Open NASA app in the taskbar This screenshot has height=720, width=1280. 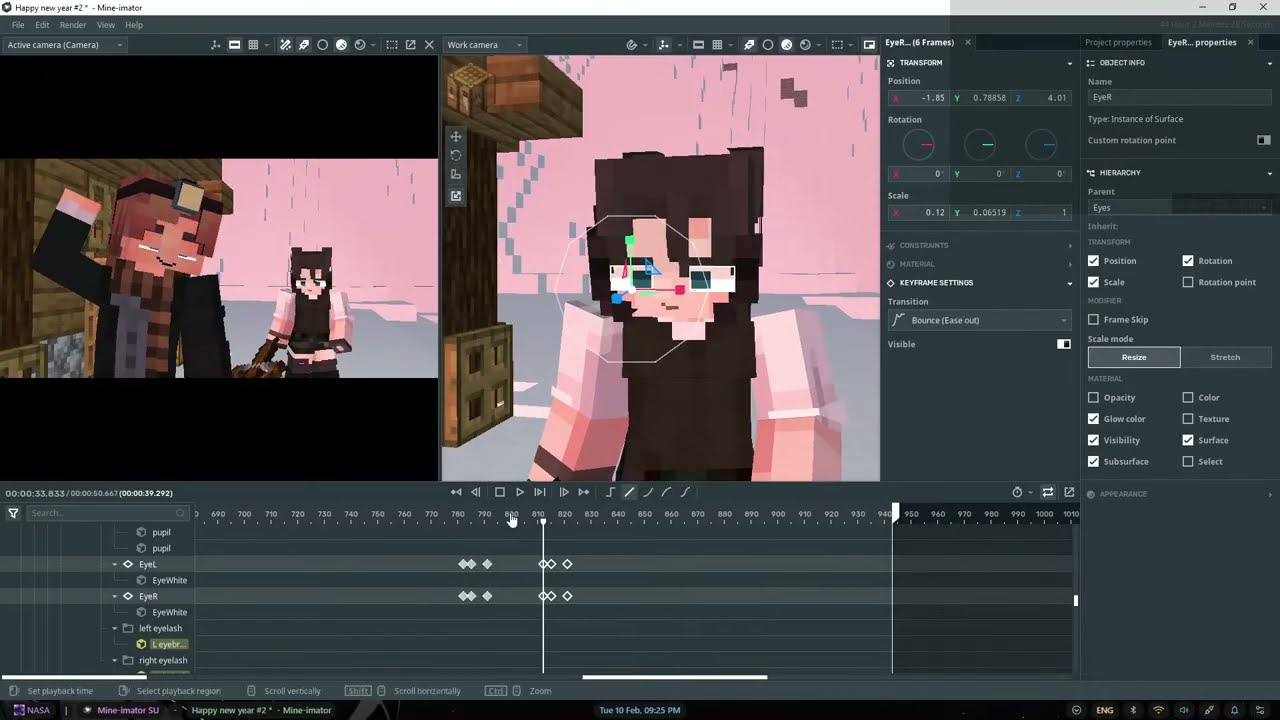(x=31, y=710)
